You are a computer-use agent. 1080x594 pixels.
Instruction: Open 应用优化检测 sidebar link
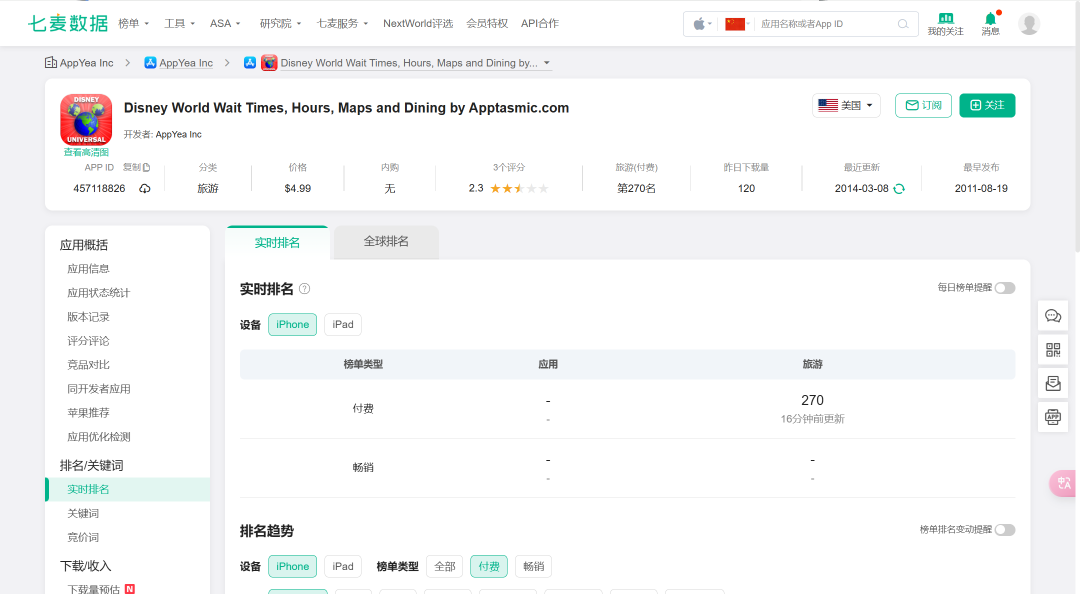click(x=98, y=437)
